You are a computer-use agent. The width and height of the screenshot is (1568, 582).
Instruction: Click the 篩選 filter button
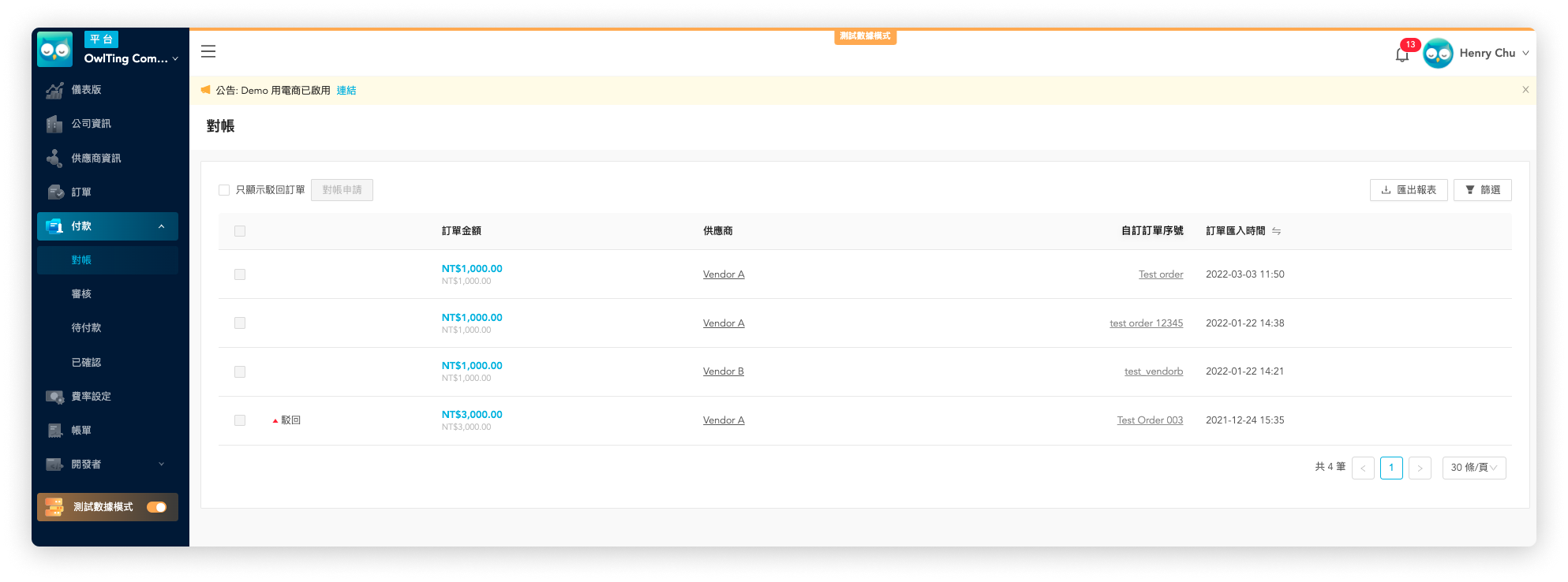(1483, 190)
